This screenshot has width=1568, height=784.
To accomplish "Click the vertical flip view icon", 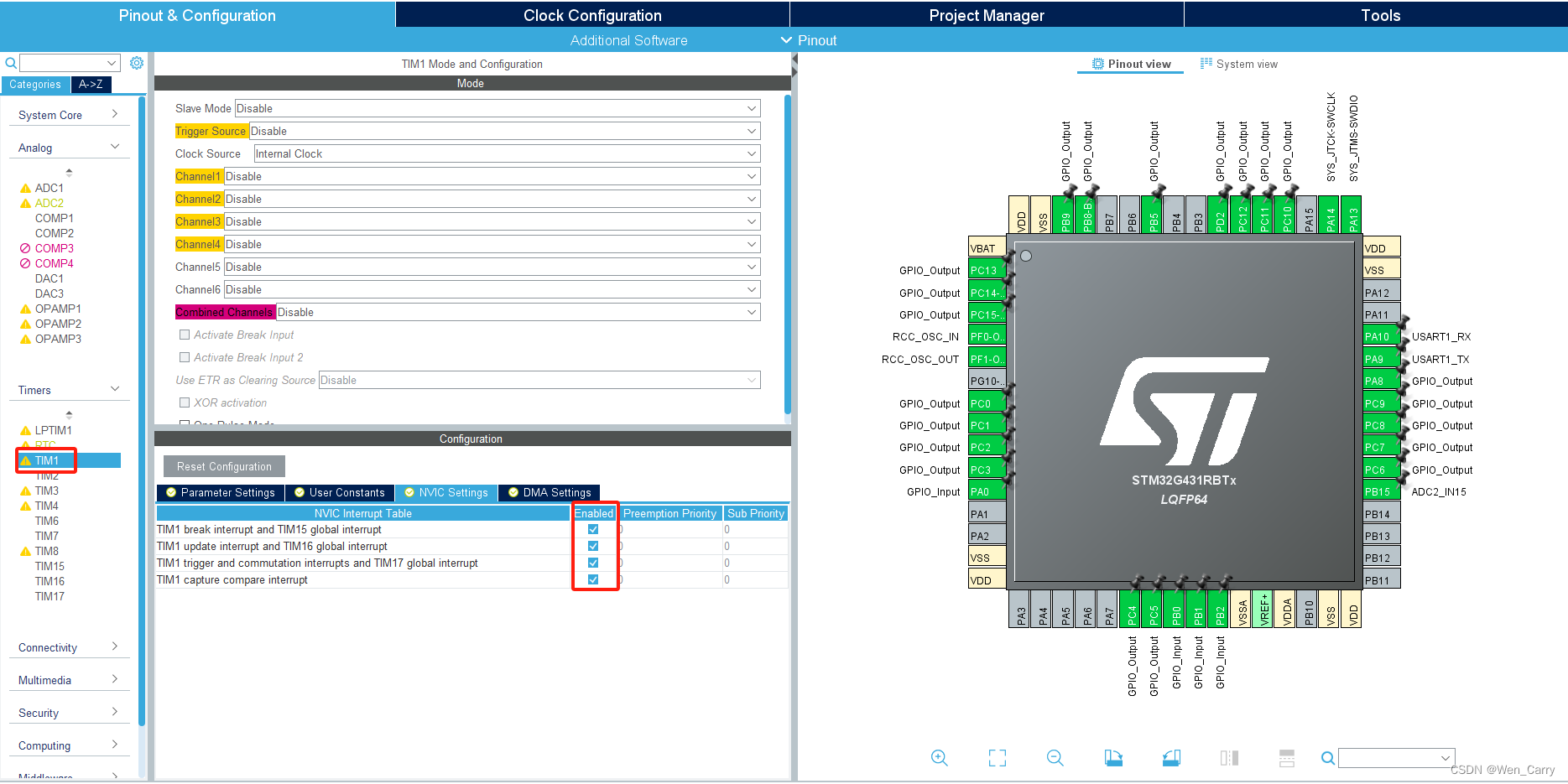I will coord(1229,758).
